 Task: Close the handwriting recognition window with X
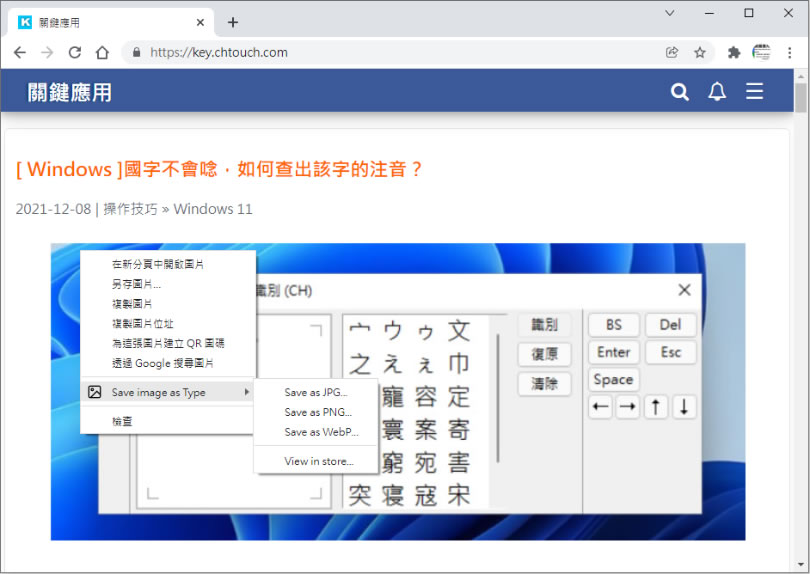(x=684, y=290)
